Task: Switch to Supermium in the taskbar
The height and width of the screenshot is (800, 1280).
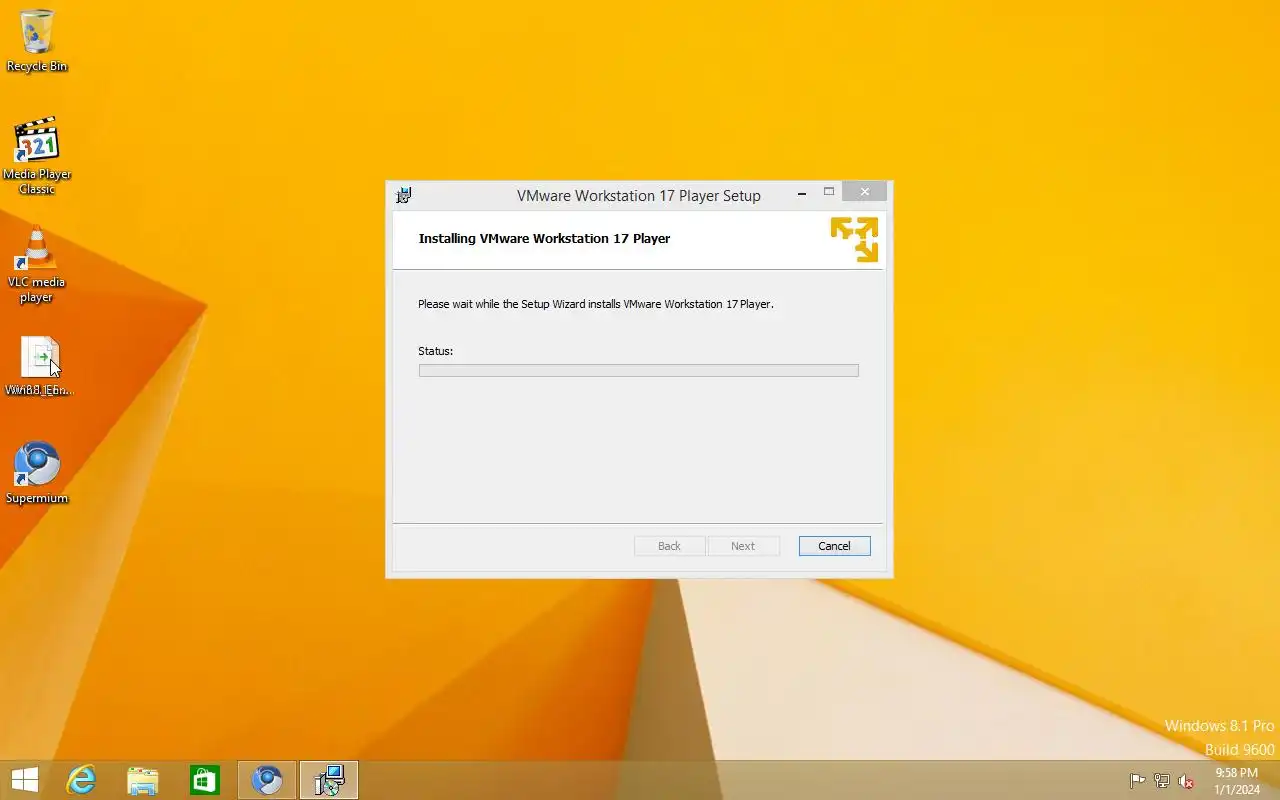Action: click(x=267, y=780)
